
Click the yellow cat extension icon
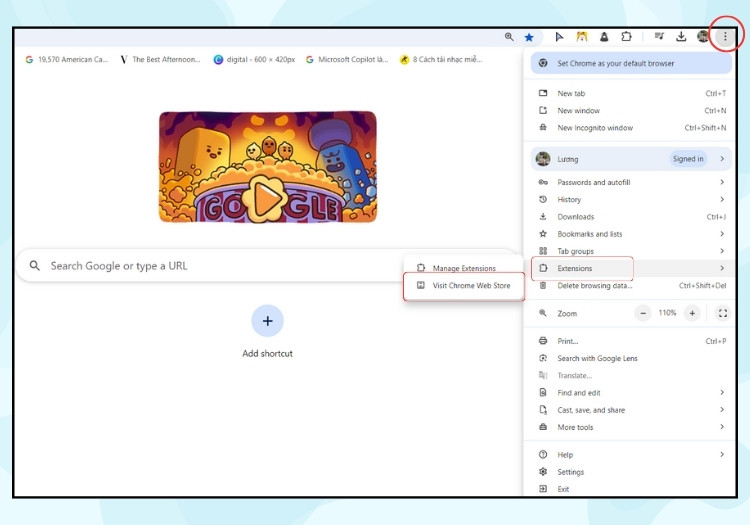point(582,36)
